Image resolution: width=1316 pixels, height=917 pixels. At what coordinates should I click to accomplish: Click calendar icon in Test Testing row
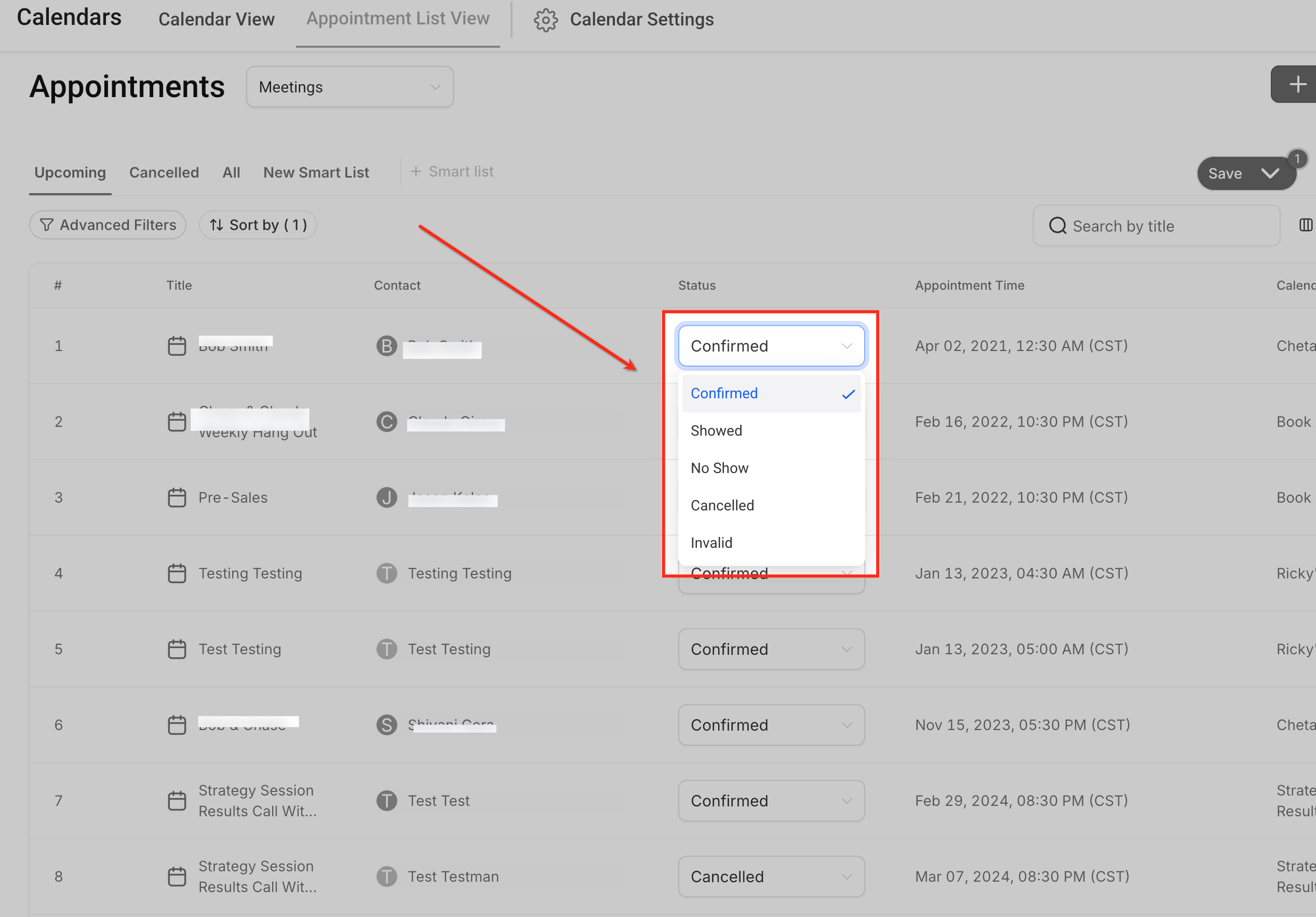[177, 650]
